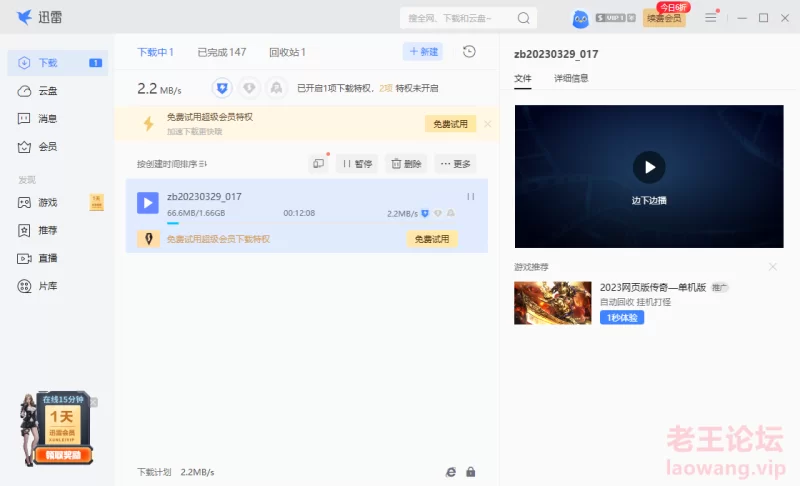Select the 文件 tab in details panel

point(522,78)
